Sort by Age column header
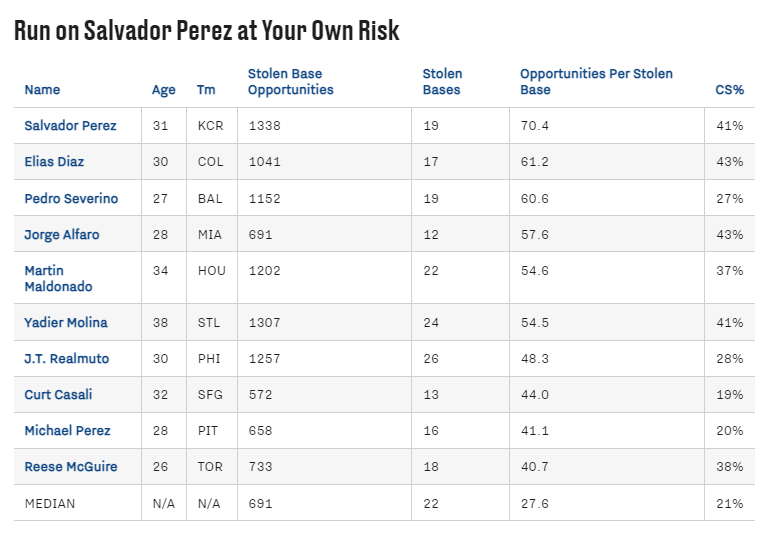 point(163,90)
